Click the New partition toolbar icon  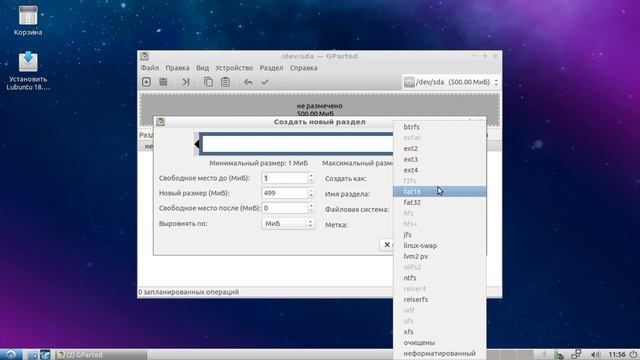(x=146, y=82)
